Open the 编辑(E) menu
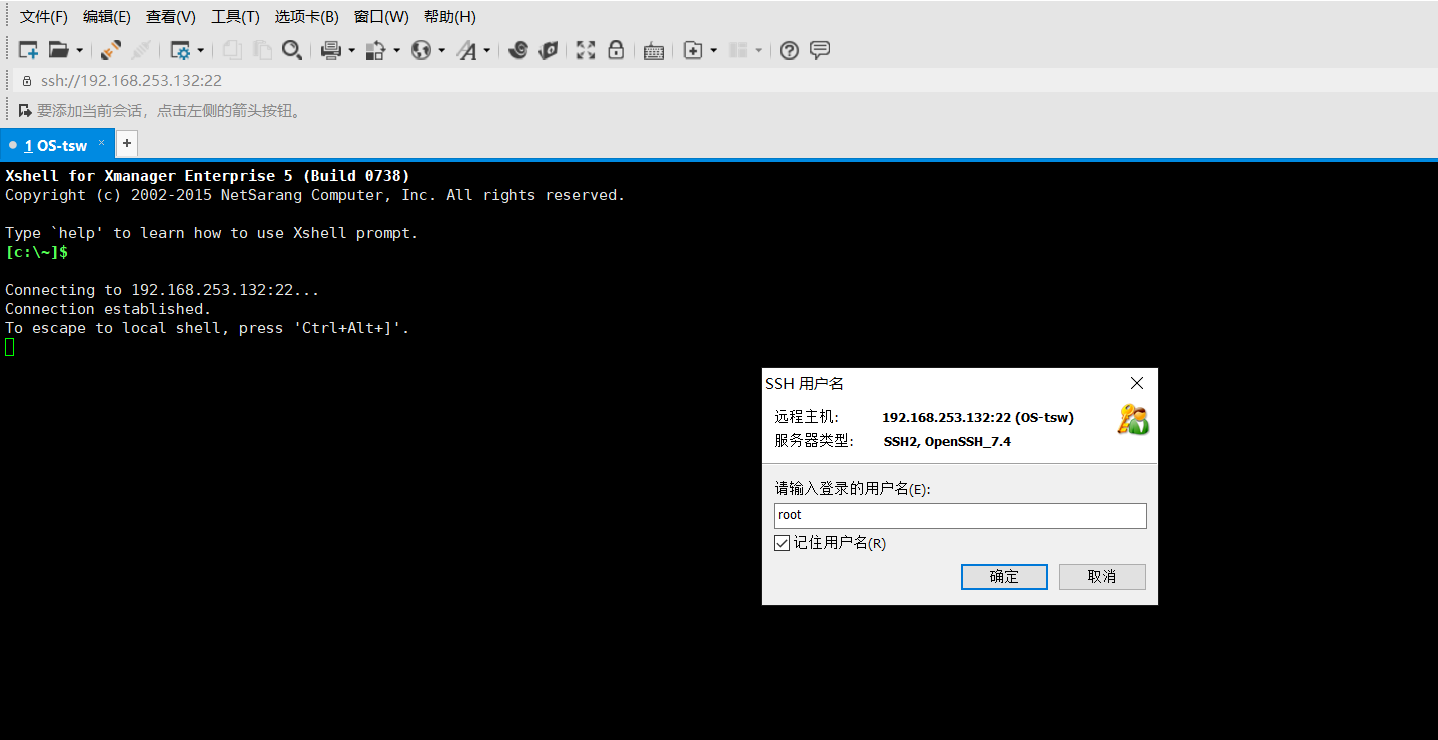The width and height of the screenshot is (1438, 740). [x=107, y=17]
